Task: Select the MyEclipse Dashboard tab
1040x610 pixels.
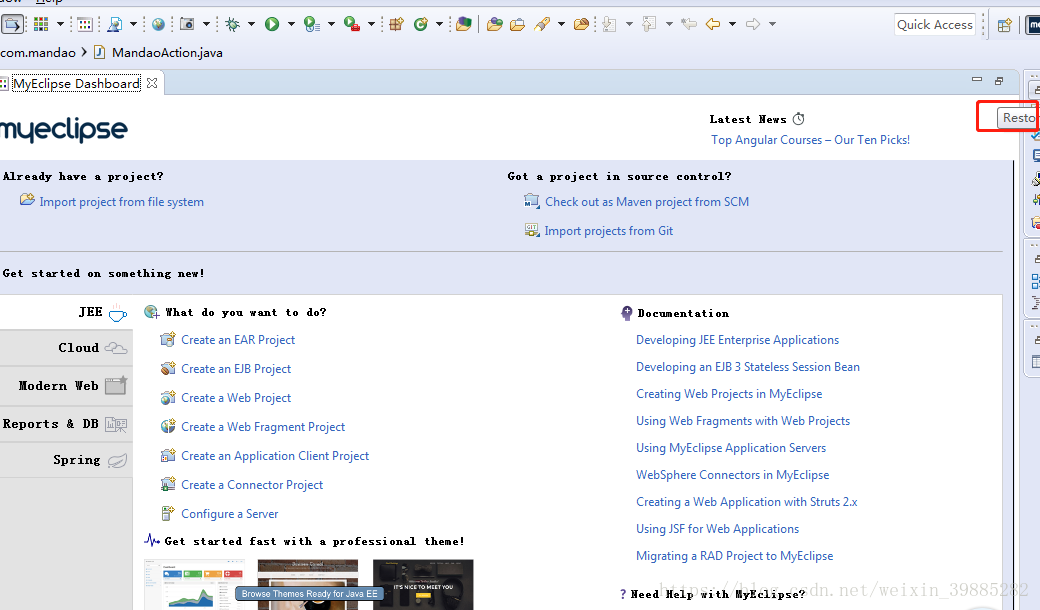Action: click(76, 84)
